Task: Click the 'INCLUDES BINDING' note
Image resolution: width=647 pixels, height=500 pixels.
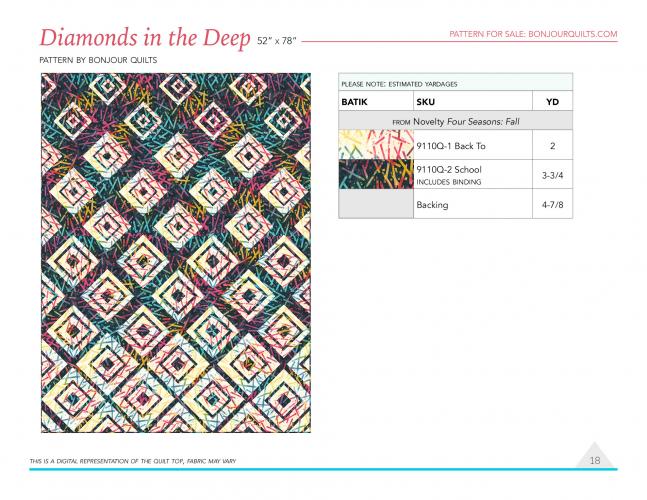Action: [449, 182]
